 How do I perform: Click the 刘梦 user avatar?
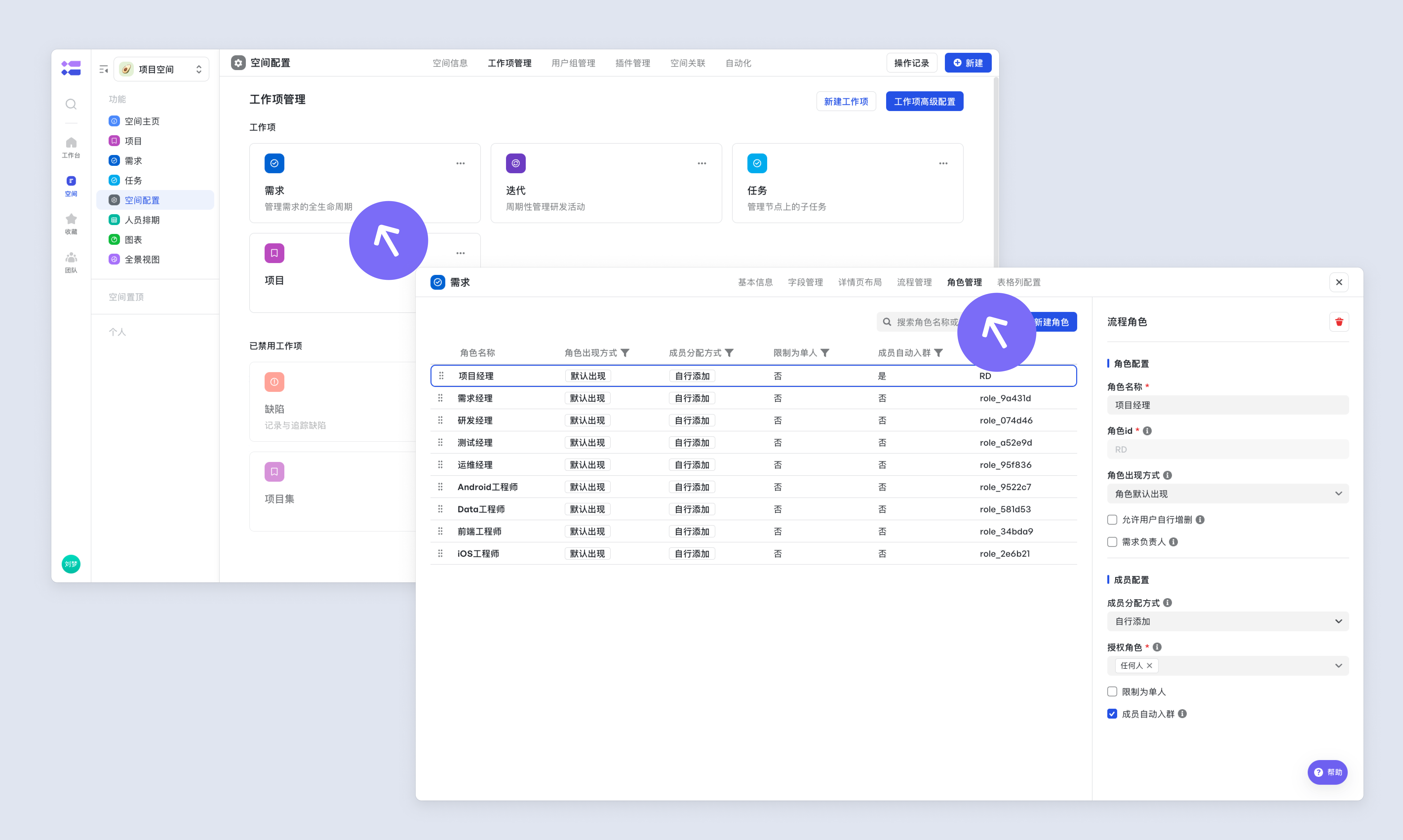point(71,564)
